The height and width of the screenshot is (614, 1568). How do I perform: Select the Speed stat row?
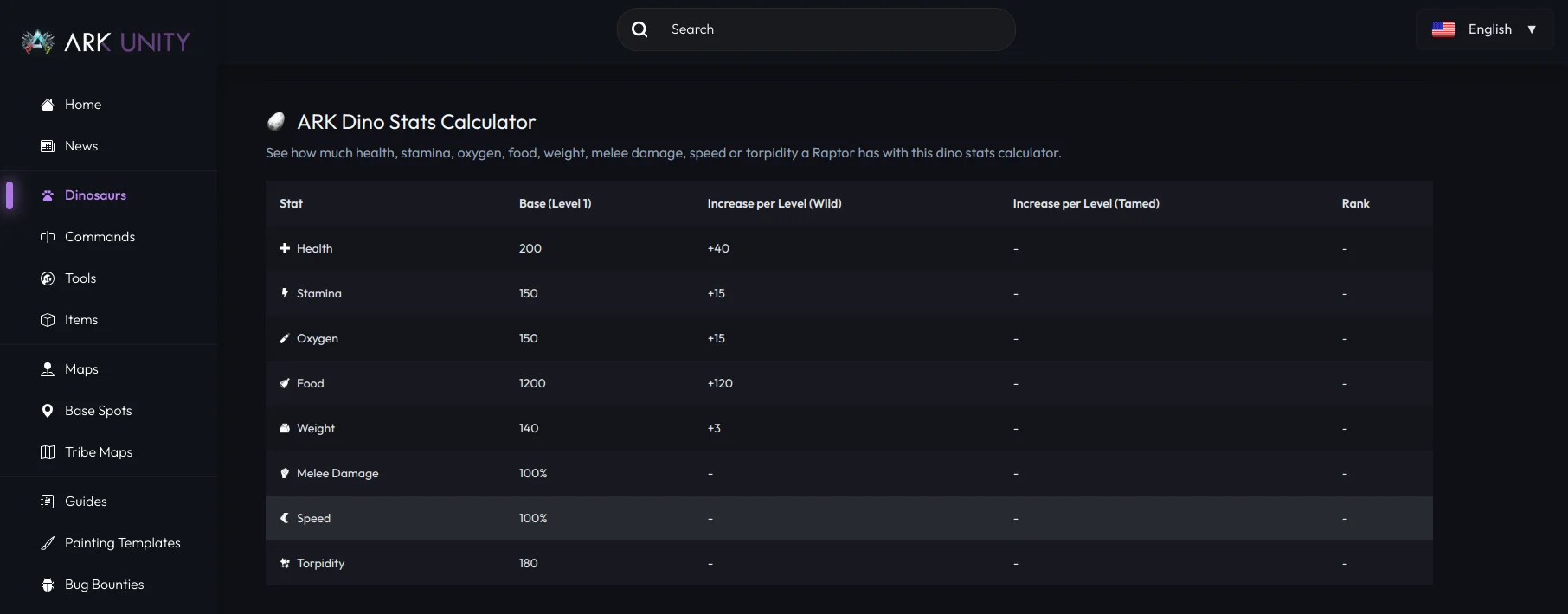pyautogui.click(x=313, y=518)
